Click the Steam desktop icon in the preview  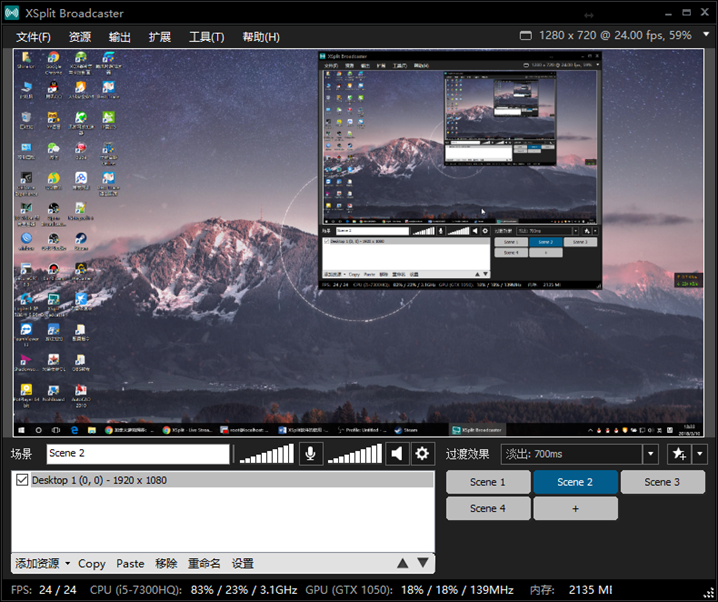pyautogui.click(x=81, y=241)
